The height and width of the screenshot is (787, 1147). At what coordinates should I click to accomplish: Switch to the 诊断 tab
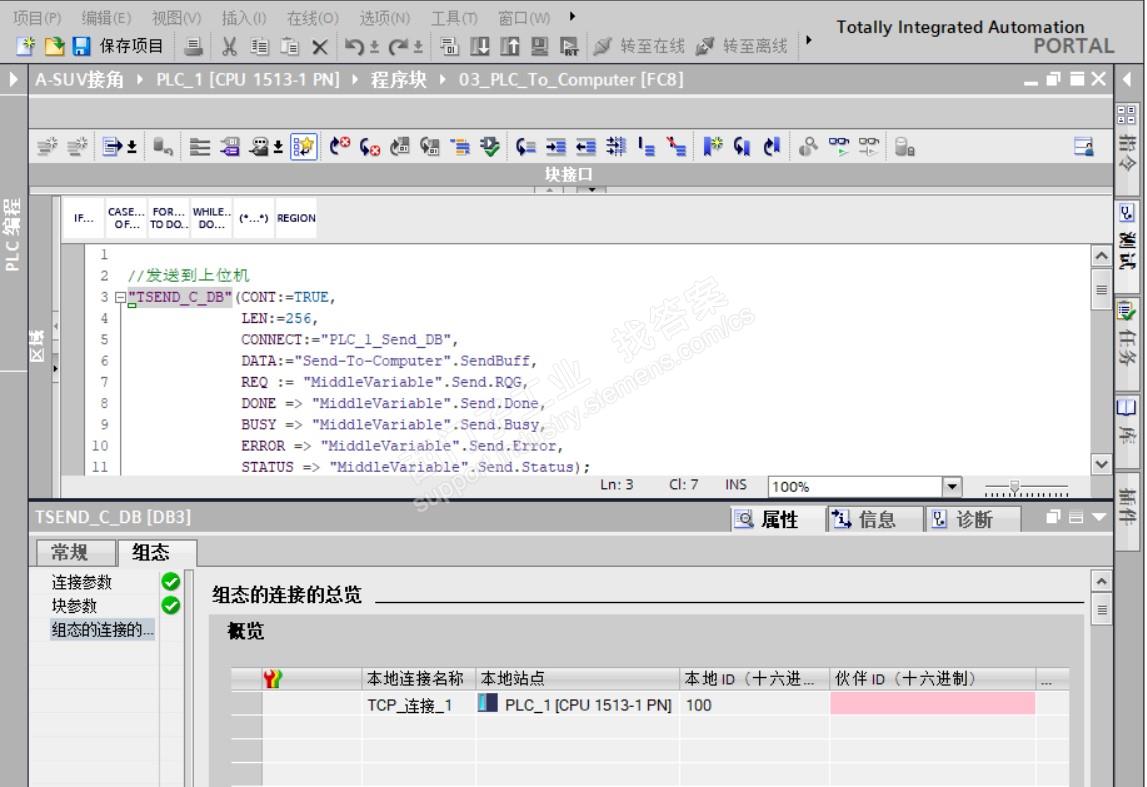click(x=972, y=519)
